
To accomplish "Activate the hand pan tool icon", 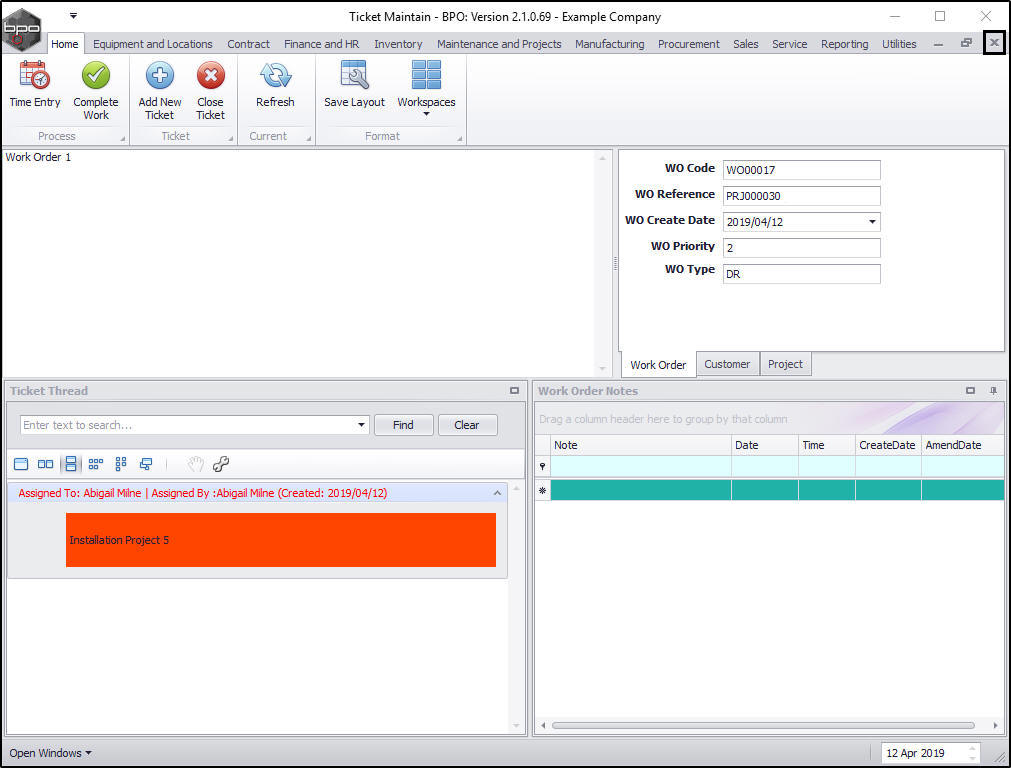I will click(x=195, y=464).
